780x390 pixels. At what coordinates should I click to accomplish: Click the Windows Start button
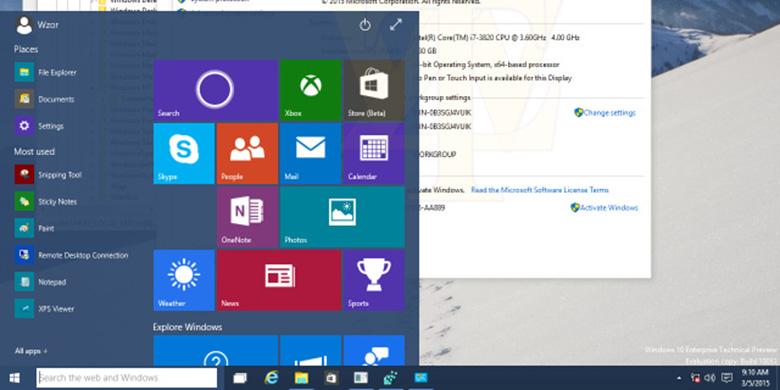[x=14, y=378]
